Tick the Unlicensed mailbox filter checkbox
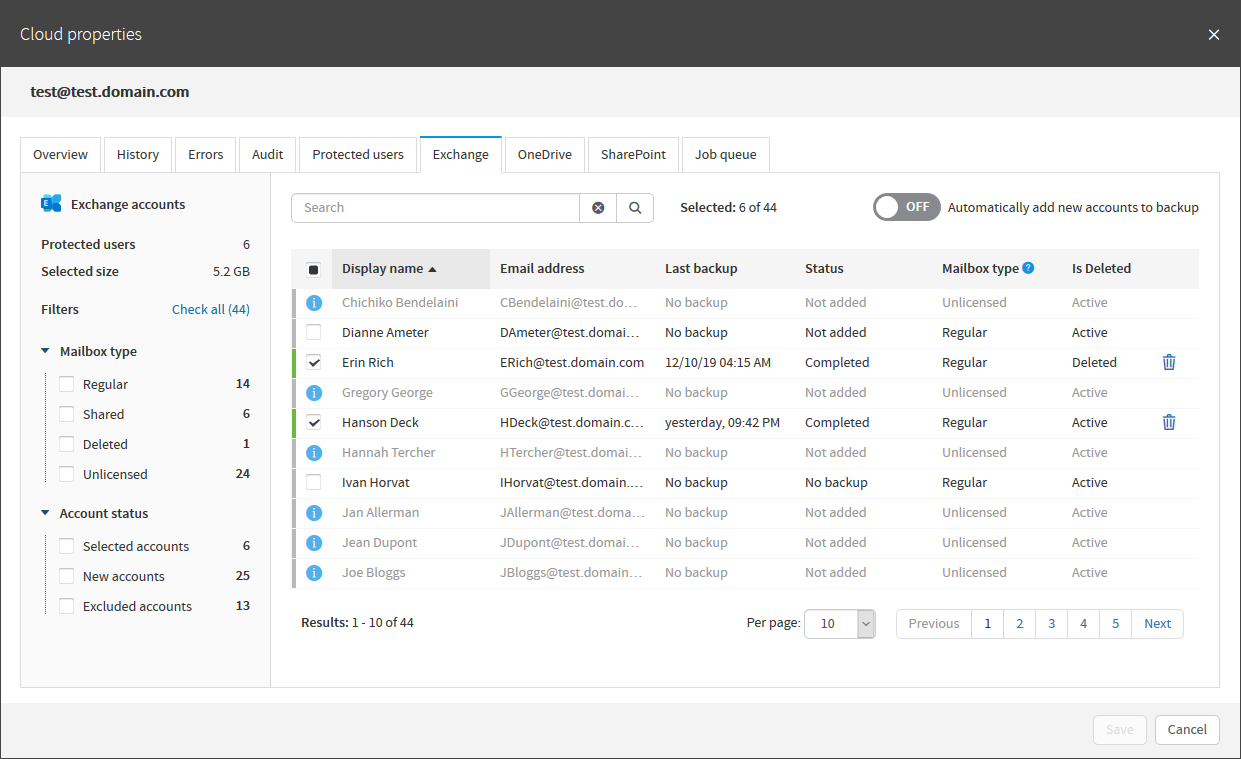This screenshot has height=759, width=1241. 67,474
